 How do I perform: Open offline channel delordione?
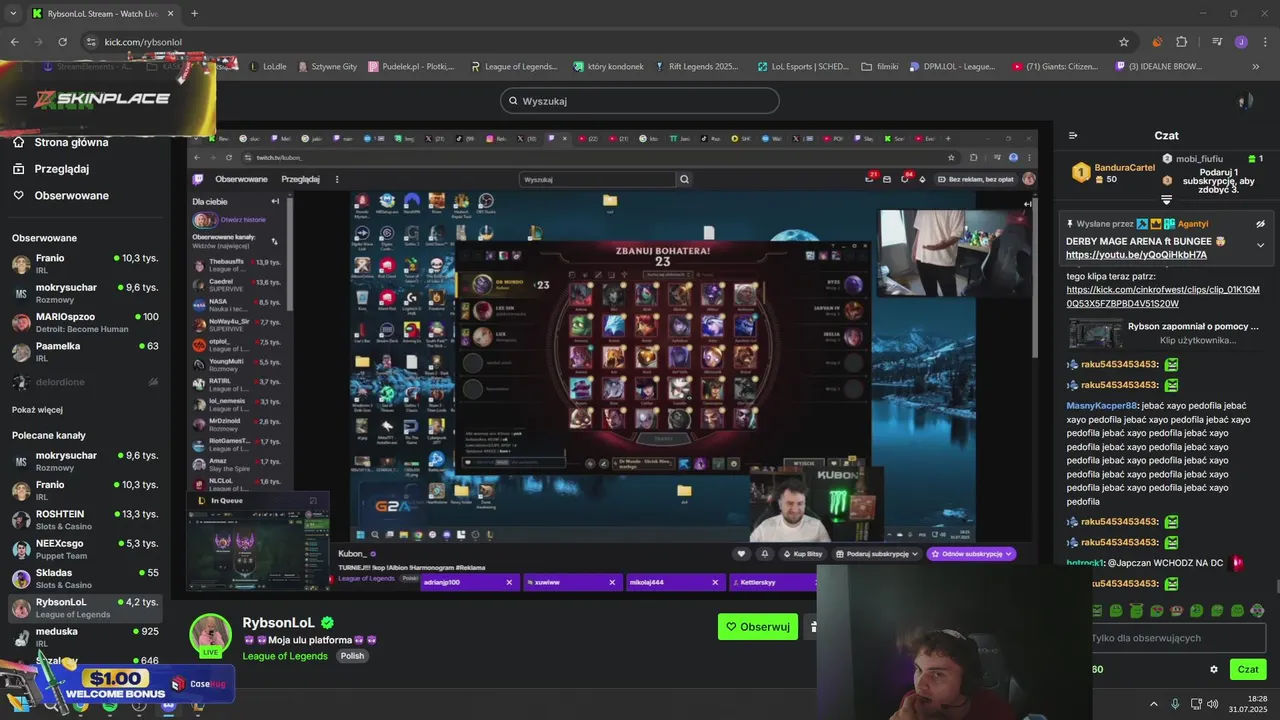[85, 382]
